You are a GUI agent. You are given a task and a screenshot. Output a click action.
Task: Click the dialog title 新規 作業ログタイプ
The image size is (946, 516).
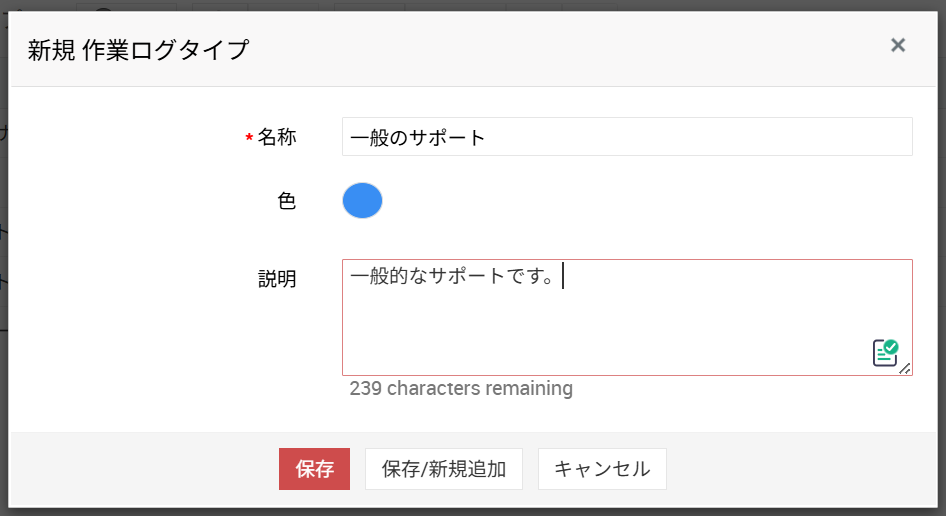138,50
